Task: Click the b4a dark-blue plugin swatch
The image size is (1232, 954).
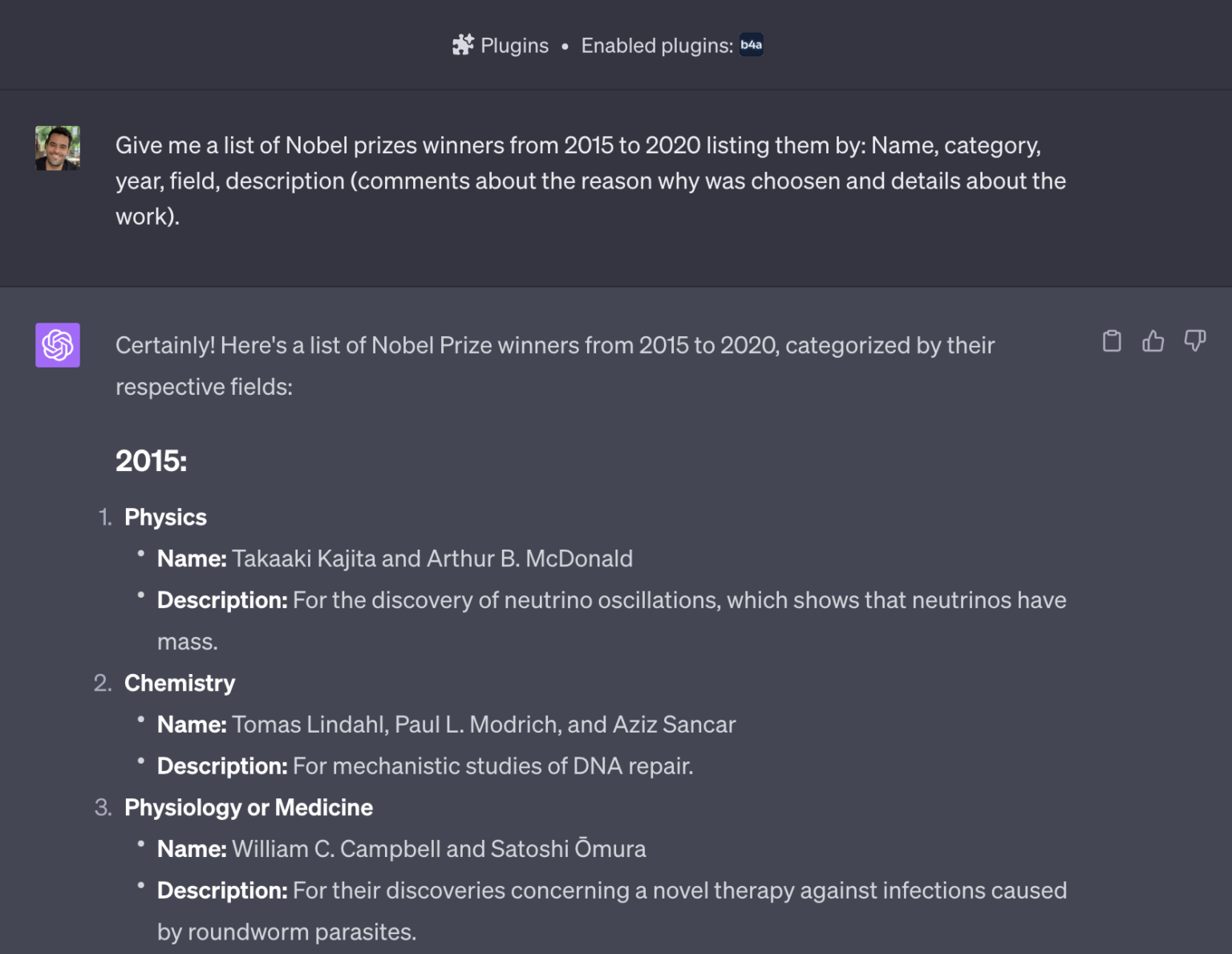Action: click(751, 46)
